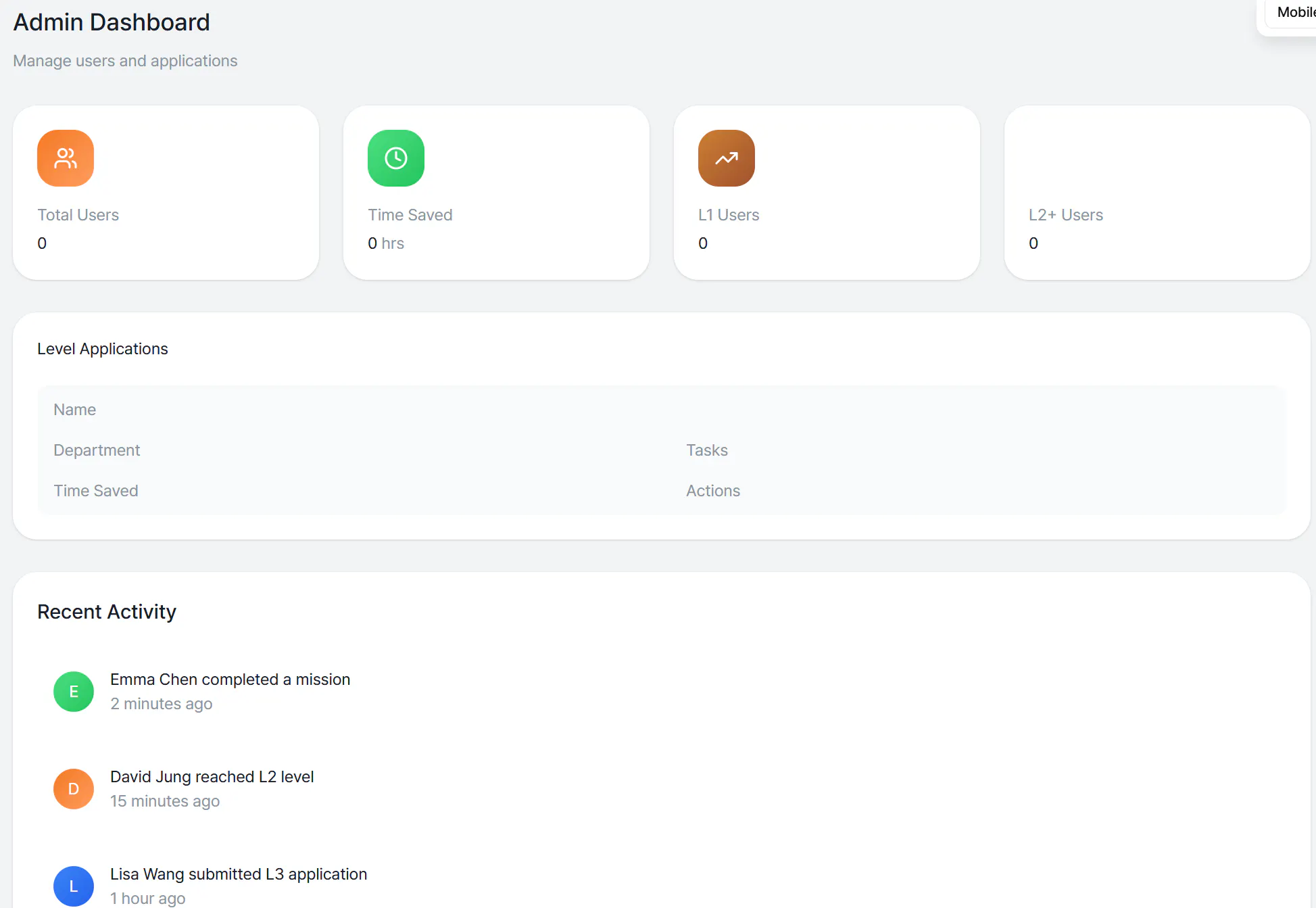The height and width of the screenshot is (908, 1316).
Task: Click the Name column header
Action: click(75, 410)
